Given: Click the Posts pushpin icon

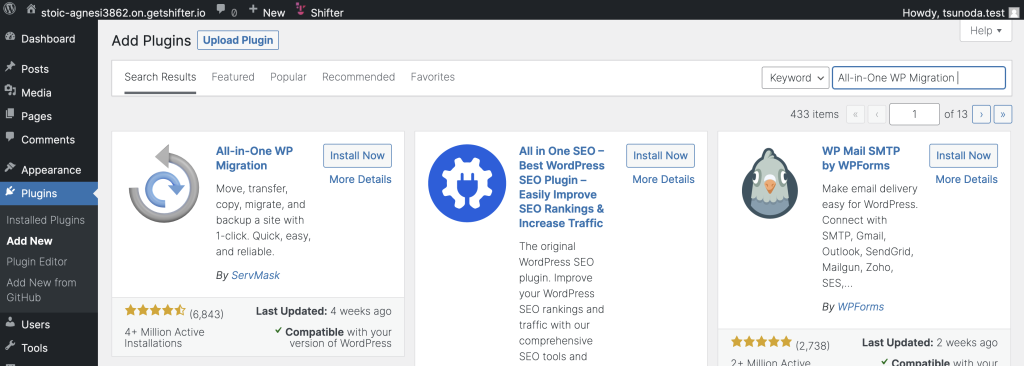Looking at the screenshot, I should click(10, 68).
